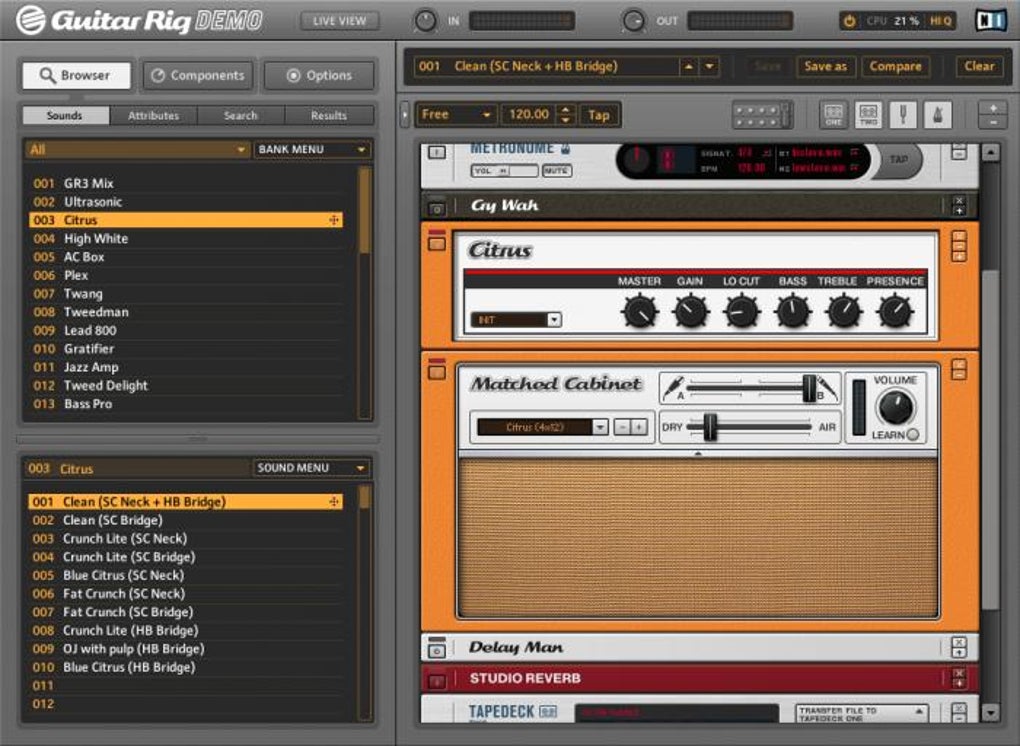Image resolution: width=1020 pixels, height=746 pixels.
Task: Open the Browser tab
Action: click(x=76, y=75)
